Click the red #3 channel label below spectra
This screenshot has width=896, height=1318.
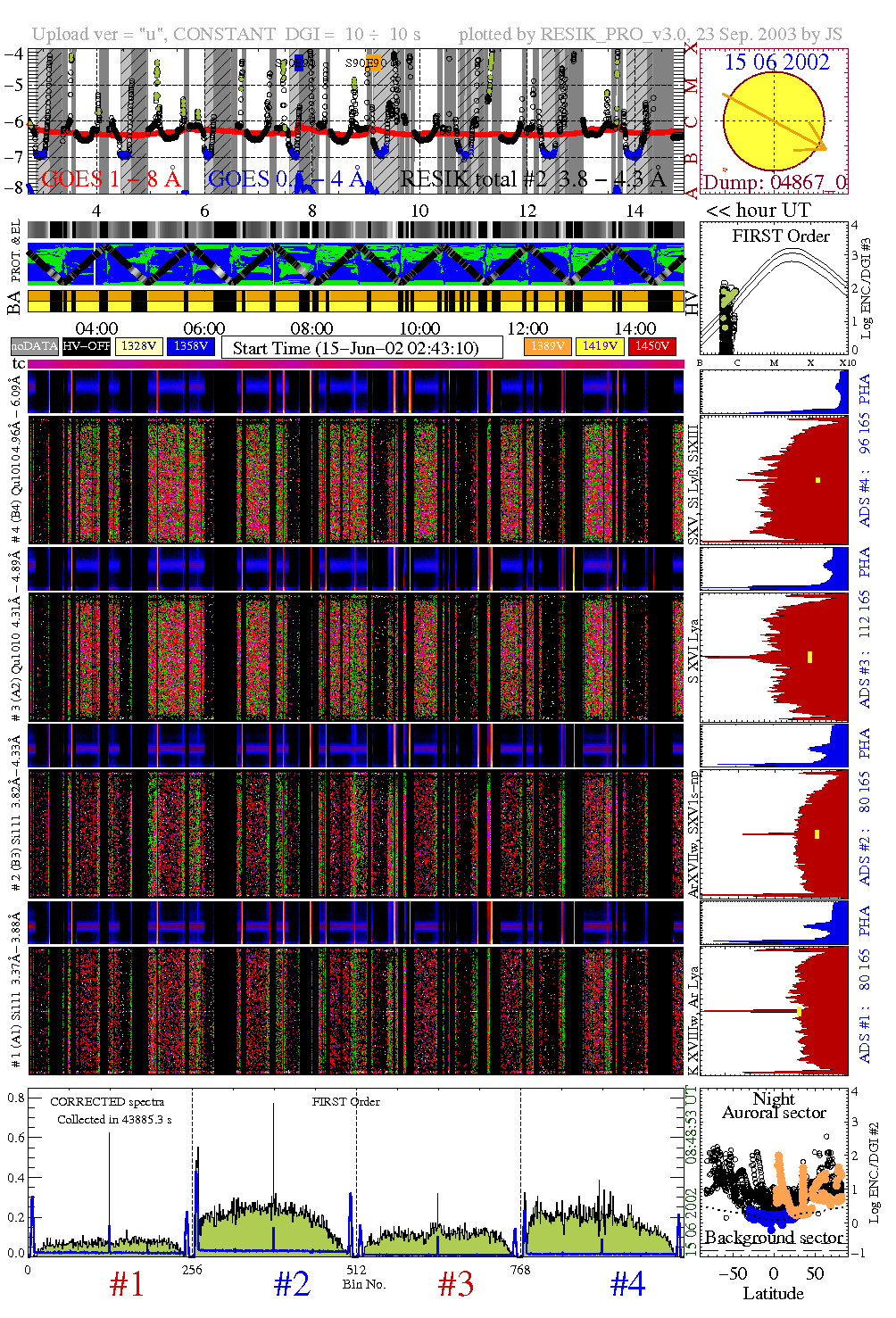(x=456, y=1284)
